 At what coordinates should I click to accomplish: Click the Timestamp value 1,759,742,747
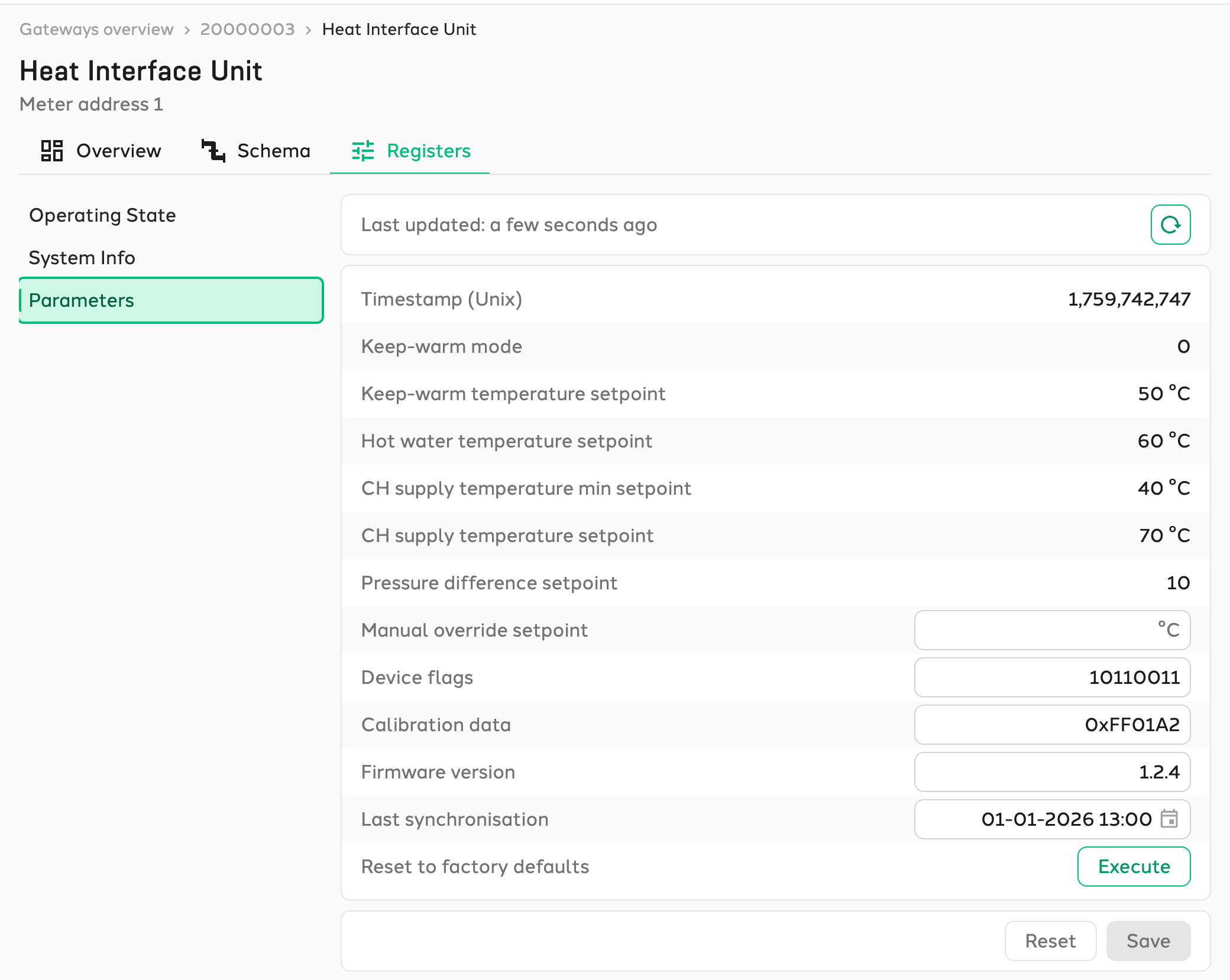click(1129, 299)
